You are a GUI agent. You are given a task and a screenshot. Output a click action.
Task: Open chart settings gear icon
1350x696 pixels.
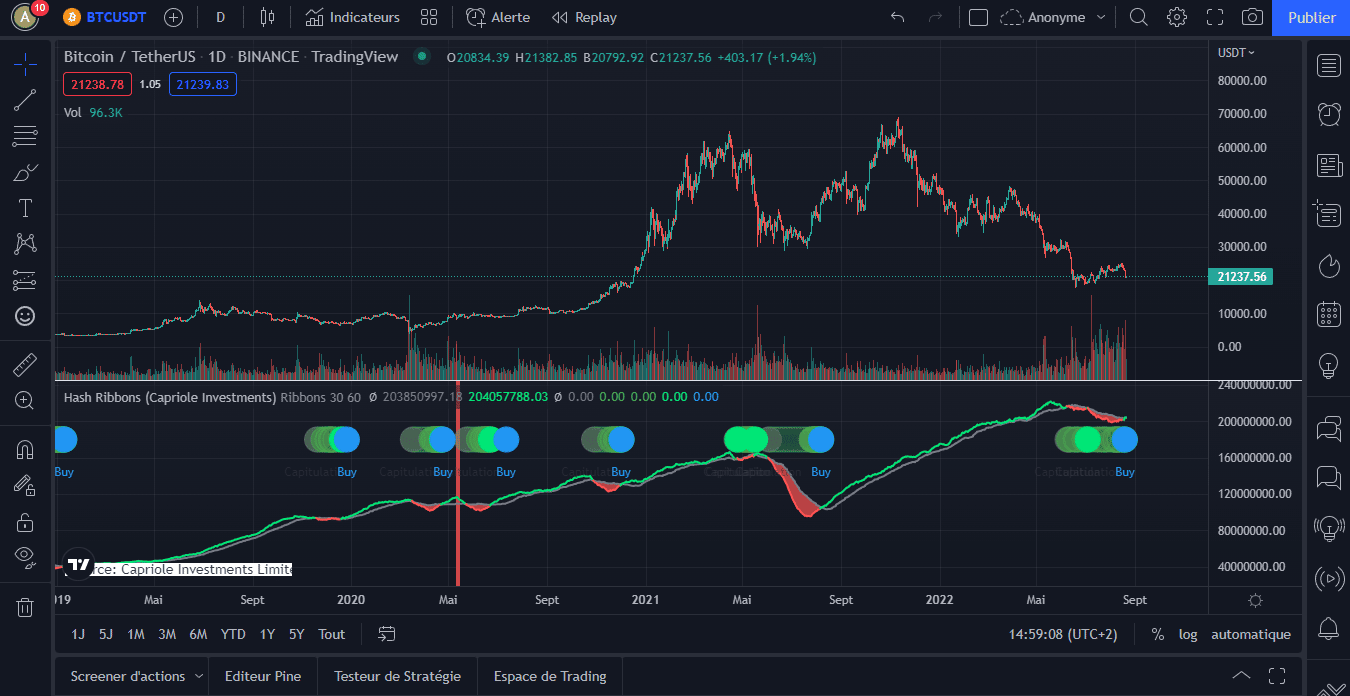coord(1177,17)
